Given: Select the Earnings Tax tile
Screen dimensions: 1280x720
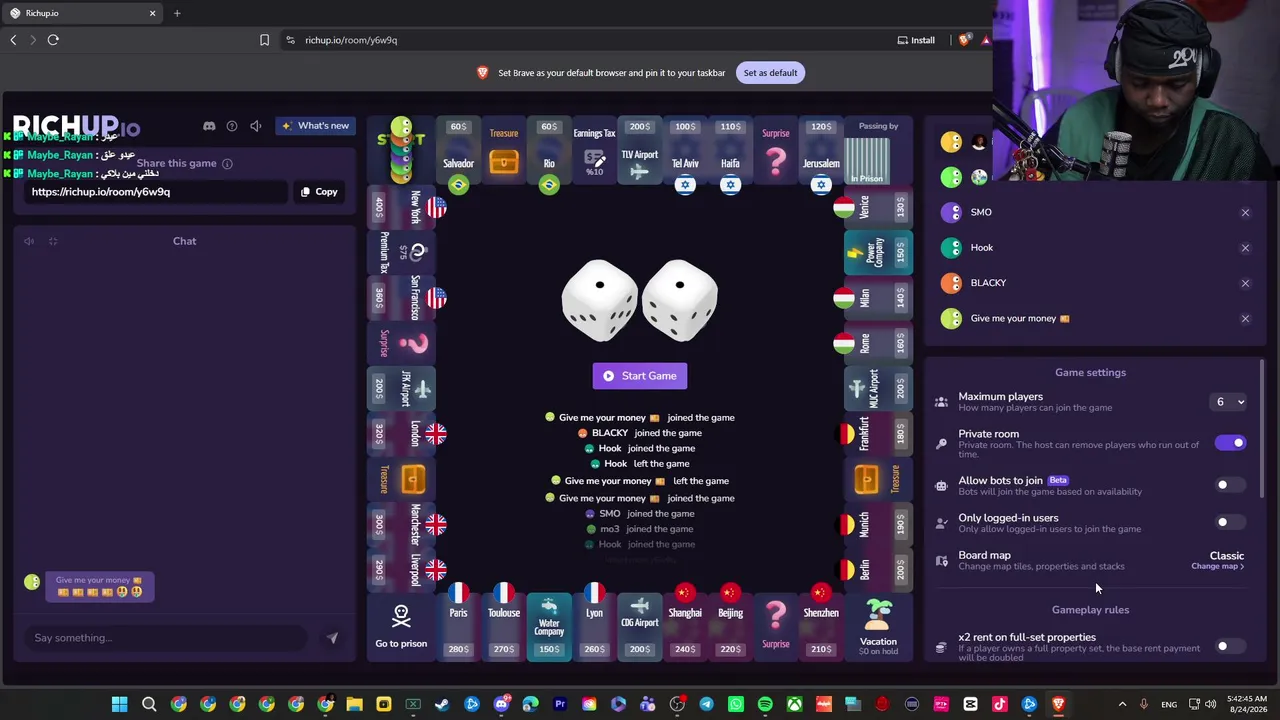Looking at the screenshot, I should [594, 153].
